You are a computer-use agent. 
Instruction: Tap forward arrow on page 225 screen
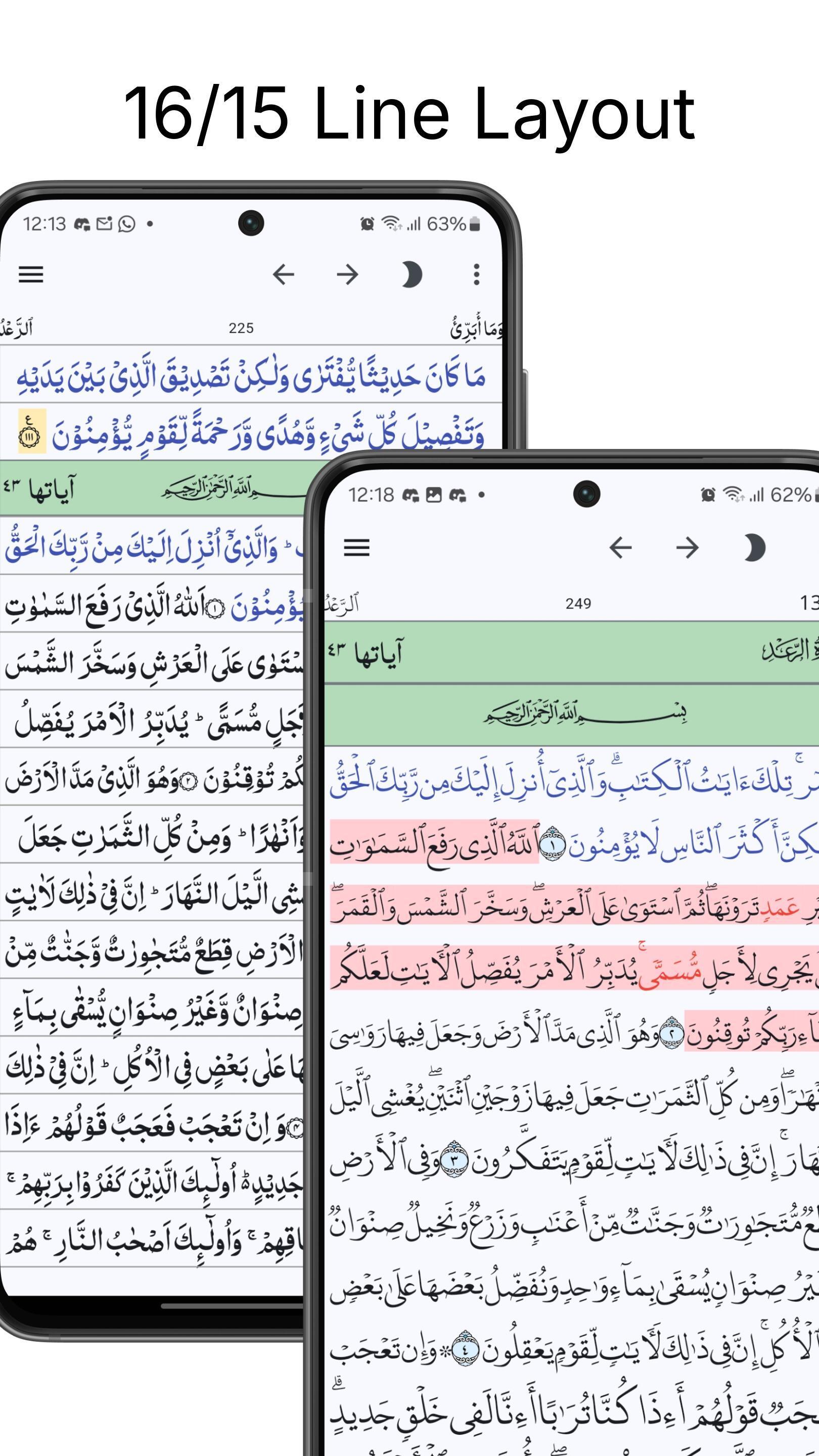point(347,275)
